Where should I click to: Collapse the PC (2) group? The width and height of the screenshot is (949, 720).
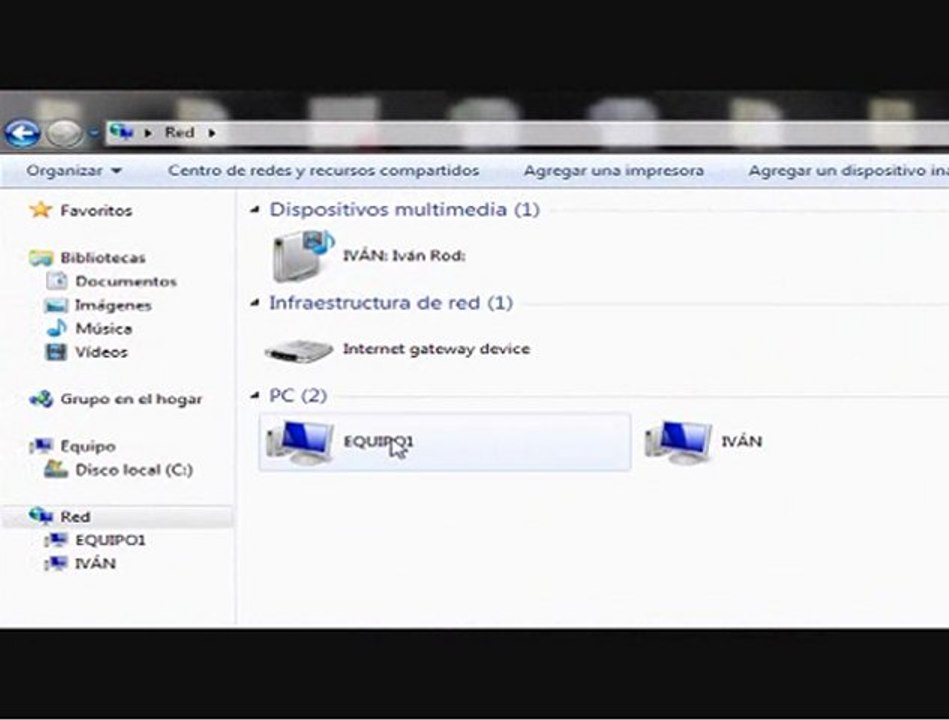click(255, 396)
